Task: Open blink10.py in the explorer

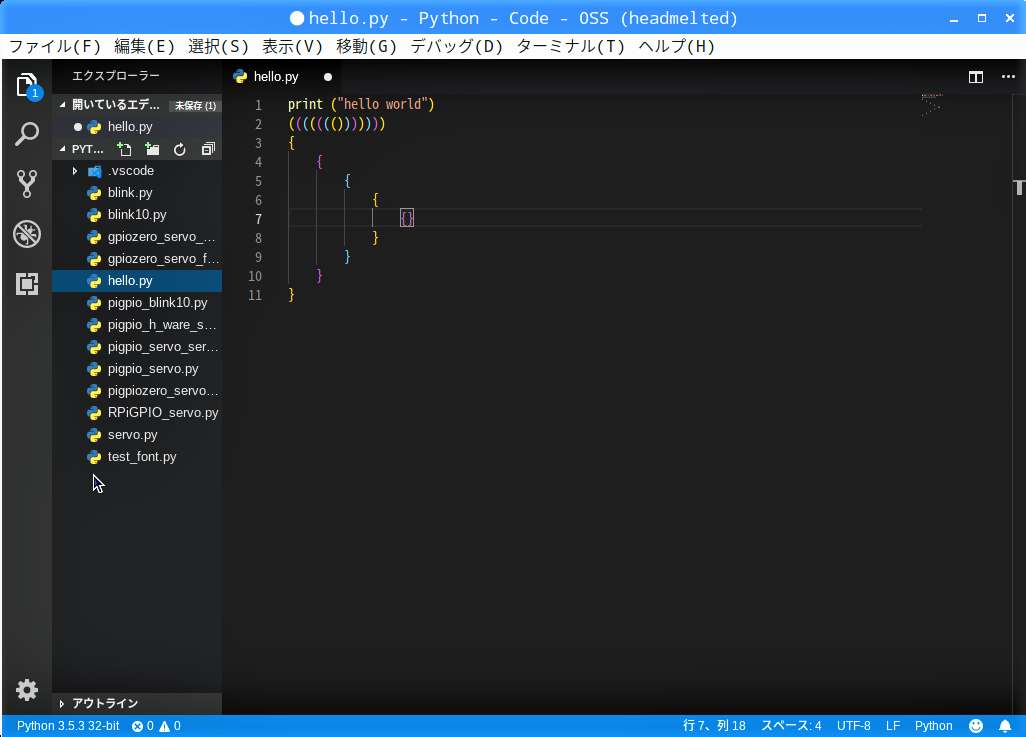Action: pyautogui.click(x=137, y=215)
